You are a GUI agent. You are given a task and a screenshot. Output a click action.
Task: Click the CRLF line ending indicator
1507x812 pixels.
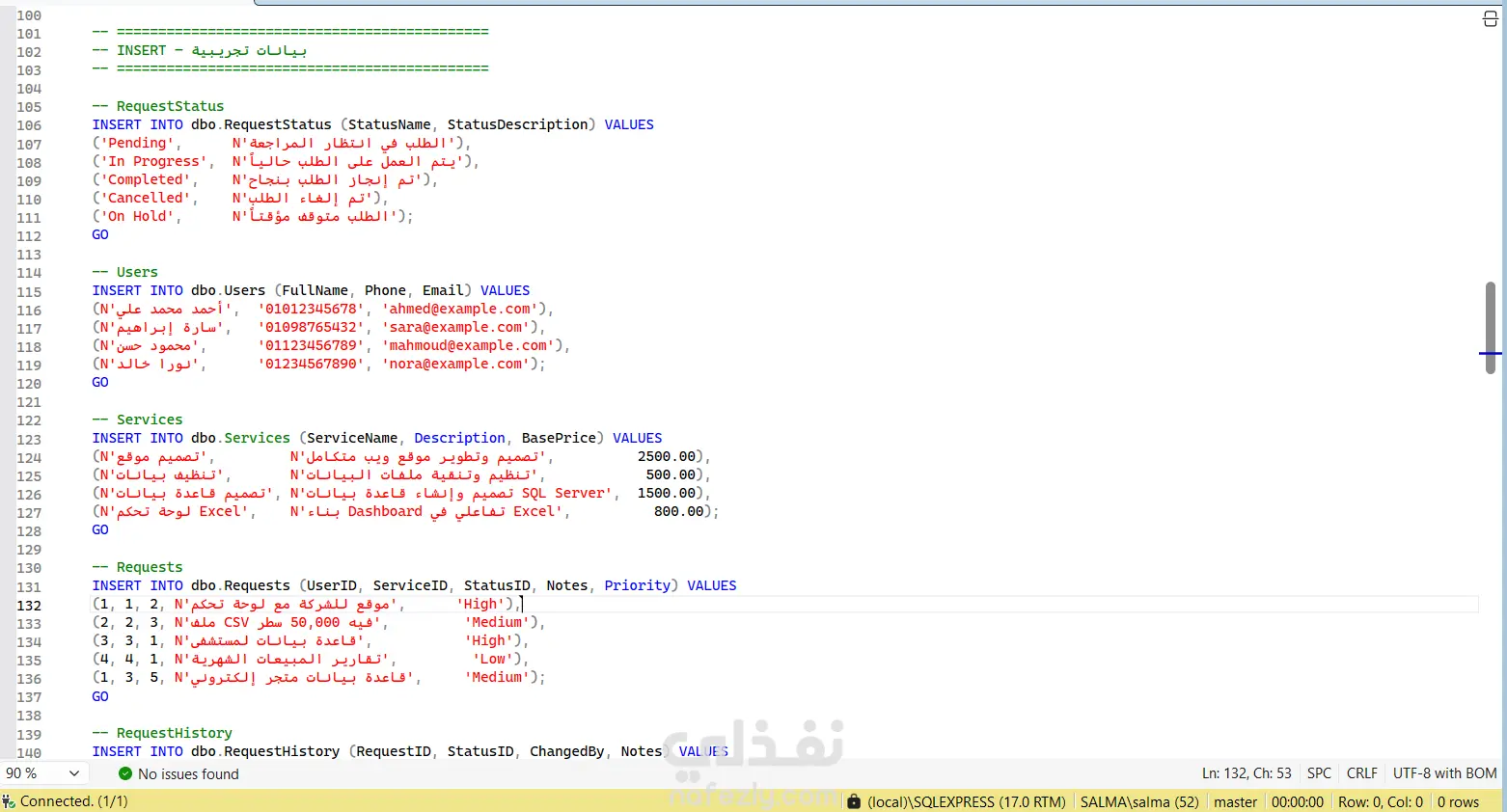[1362, 773]
